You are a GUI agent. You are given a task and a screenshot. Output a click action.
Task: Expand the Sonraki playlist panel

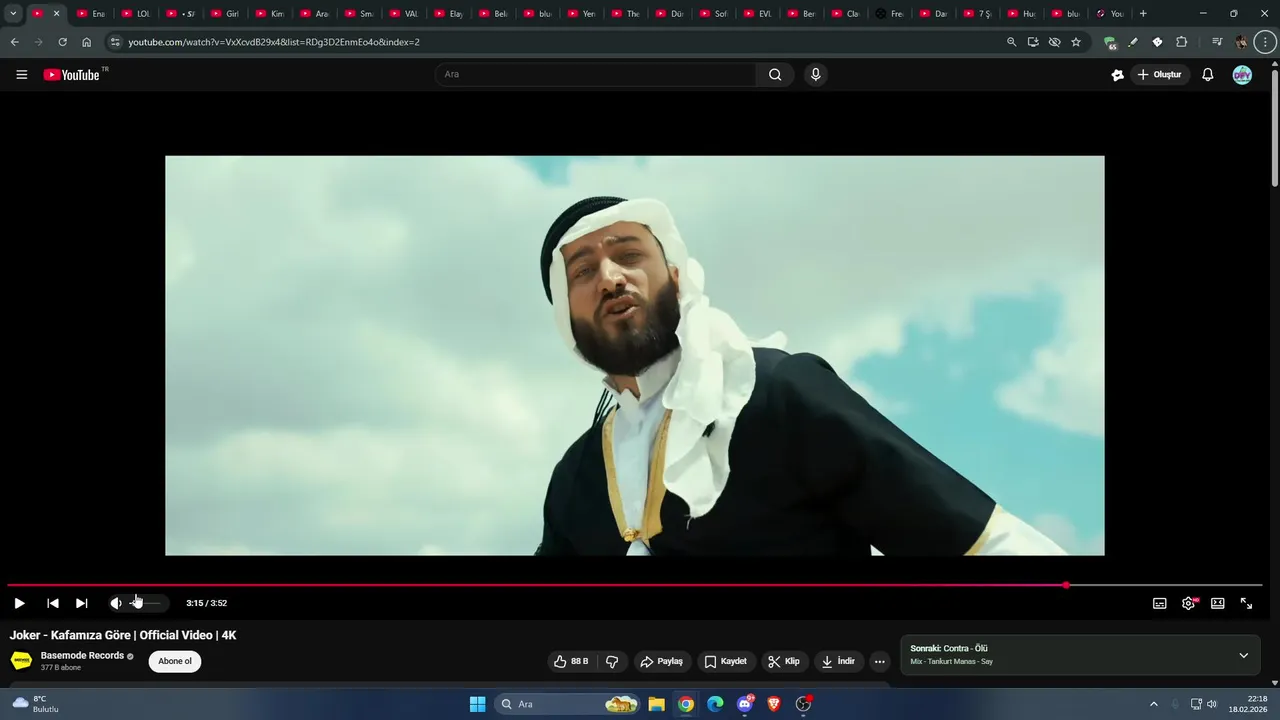1244,656
